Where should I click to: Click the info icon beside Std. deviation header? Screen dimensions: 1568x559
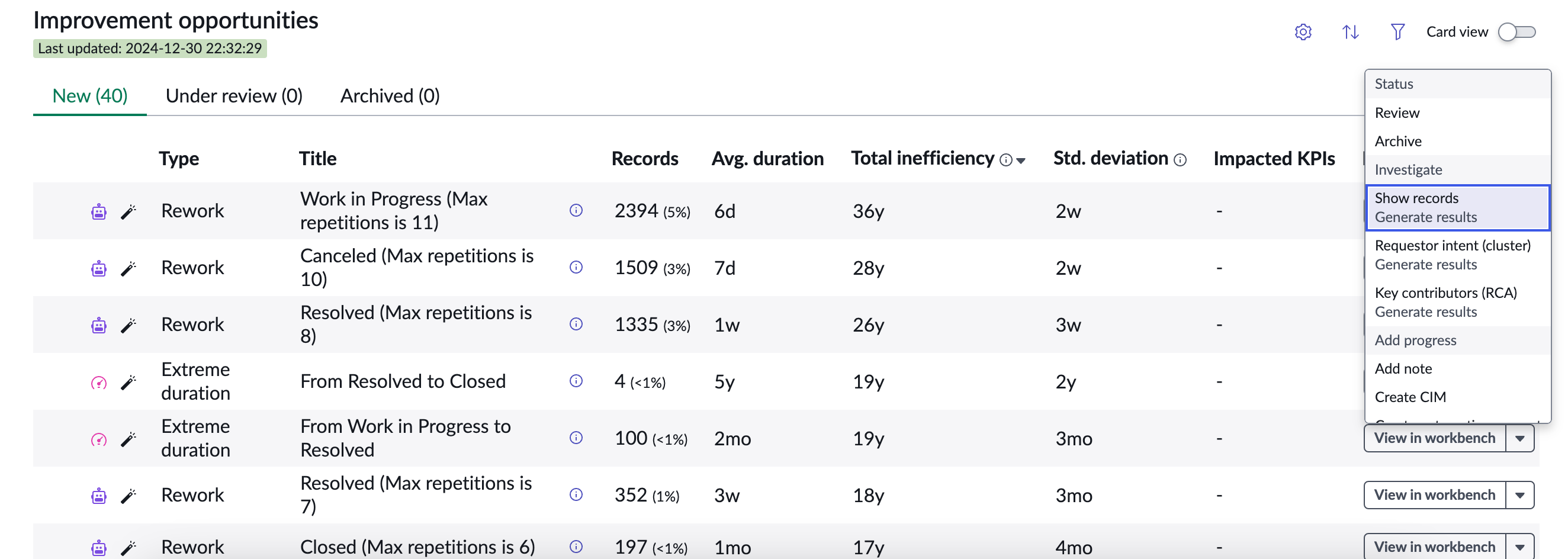[1180, 160]
